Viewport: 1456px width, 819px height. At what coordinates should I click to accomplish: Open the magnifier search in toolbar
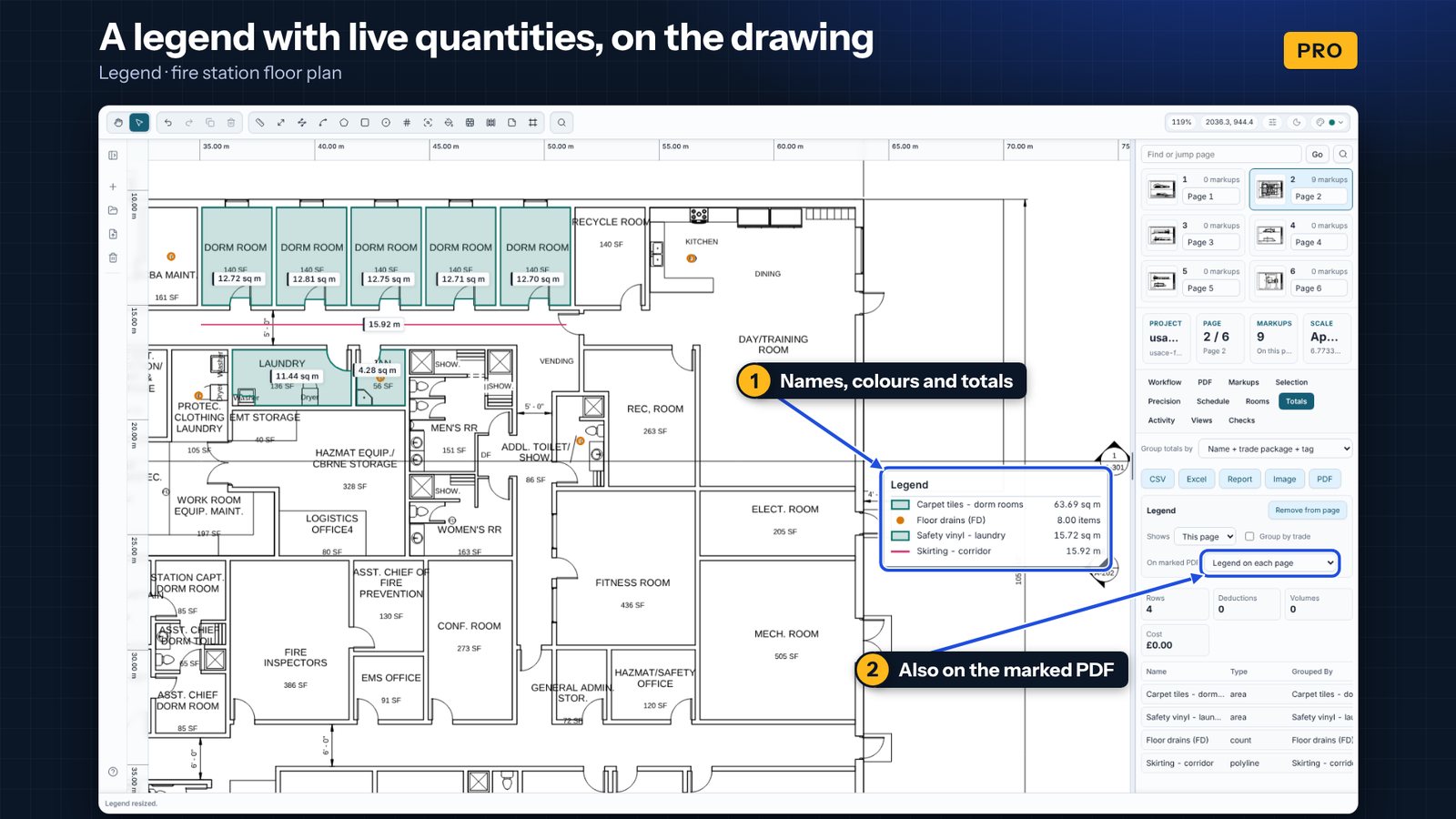[x=561, y=122]
